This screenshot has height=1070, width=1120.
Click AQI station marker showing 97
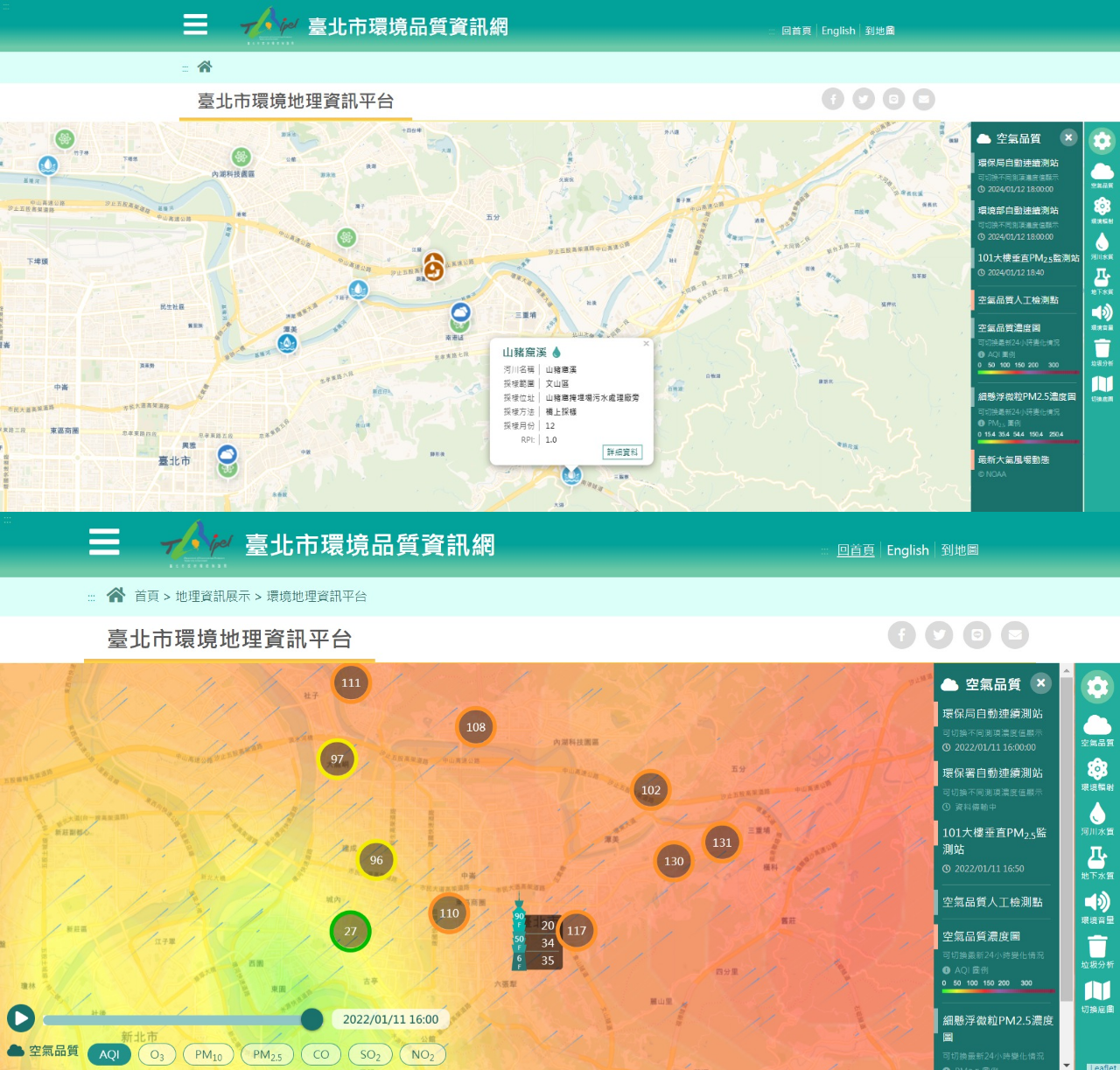(337, 759)
